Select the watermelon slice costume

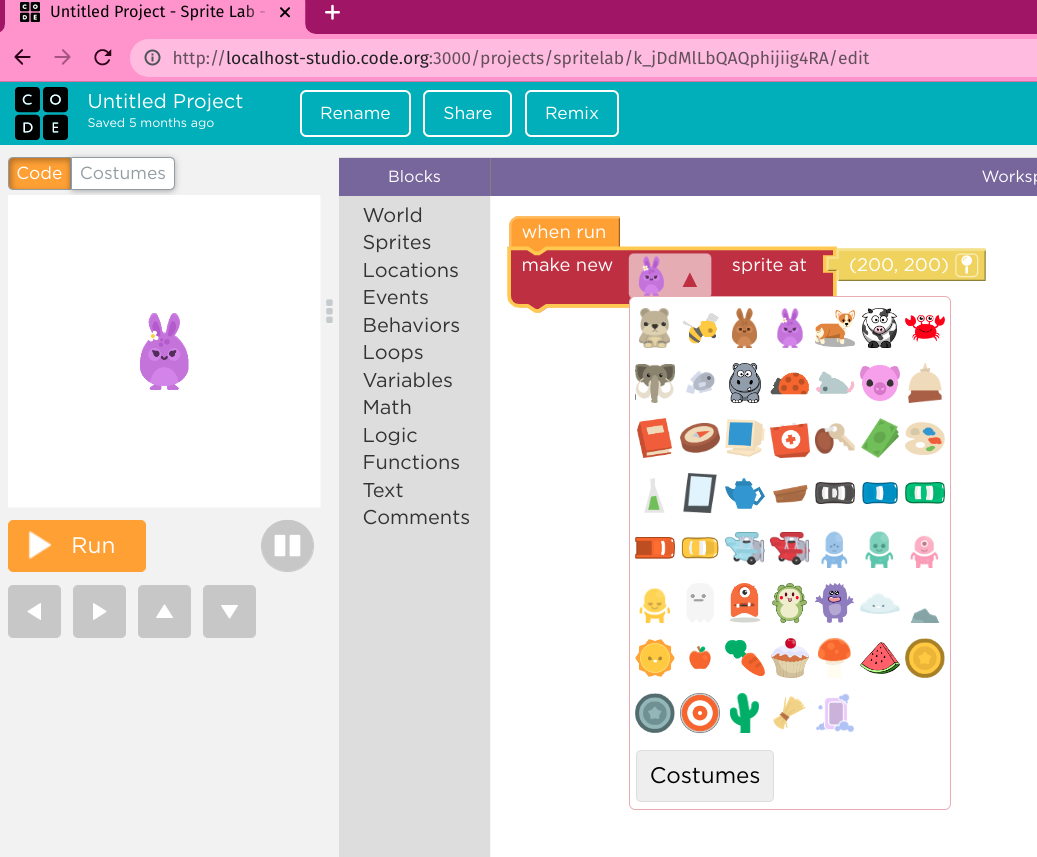tap(879, 658)
